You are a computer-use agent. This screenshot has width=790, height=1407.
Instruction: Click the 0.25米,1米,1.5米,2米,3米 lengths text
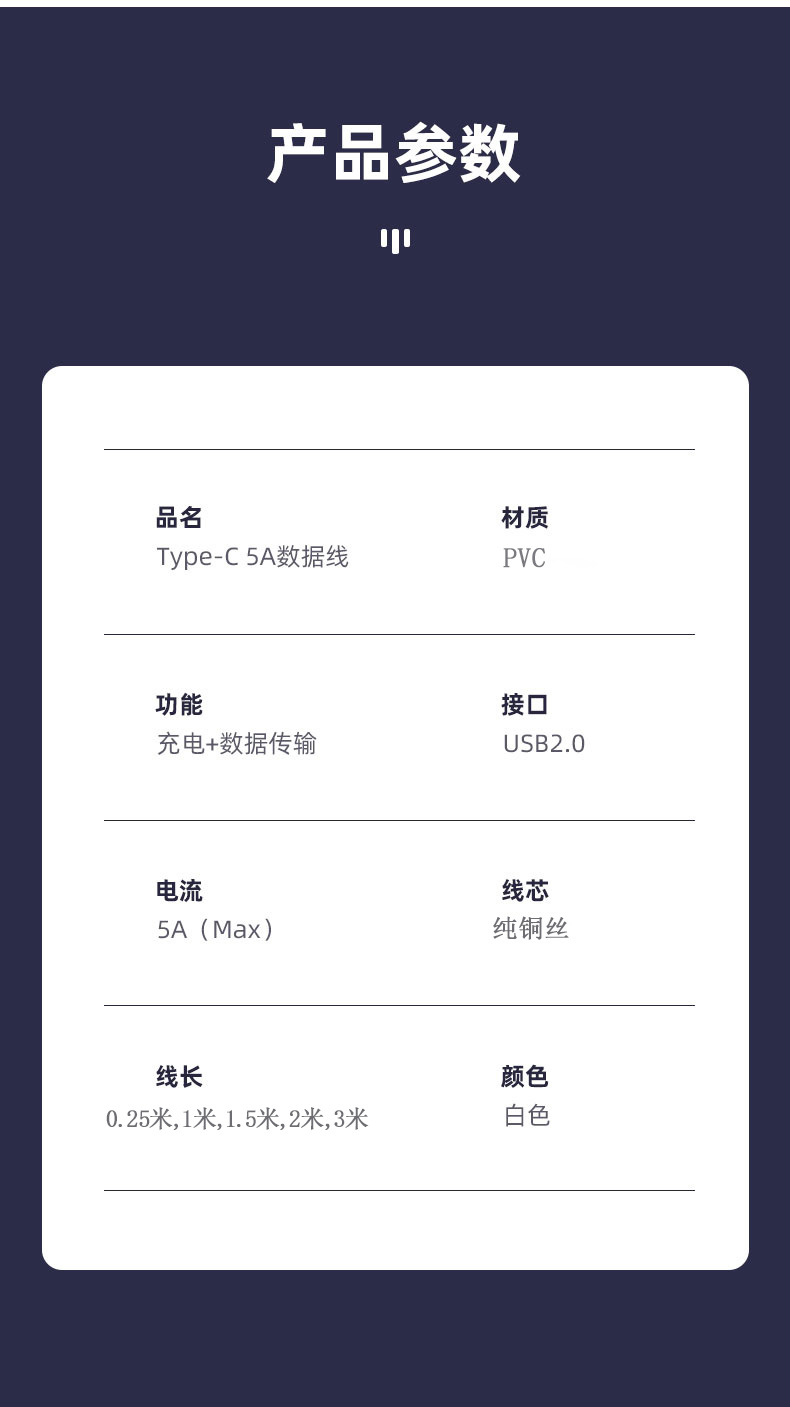237,1119
